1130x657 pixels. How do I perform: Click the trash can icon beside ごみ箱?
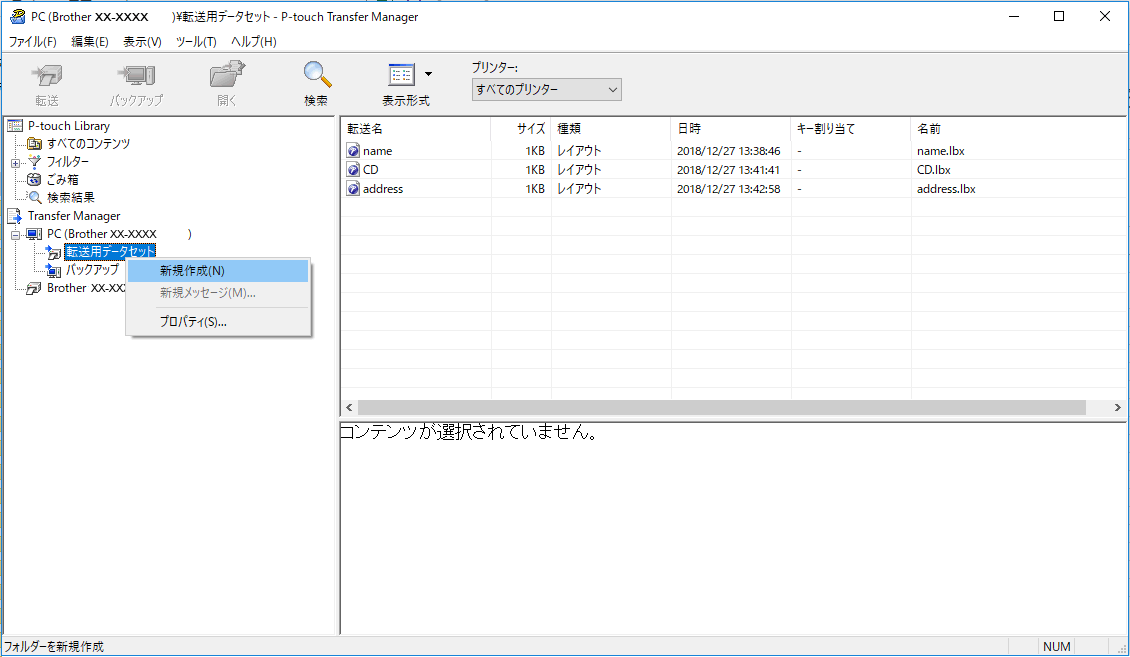(x=34, y=180)
